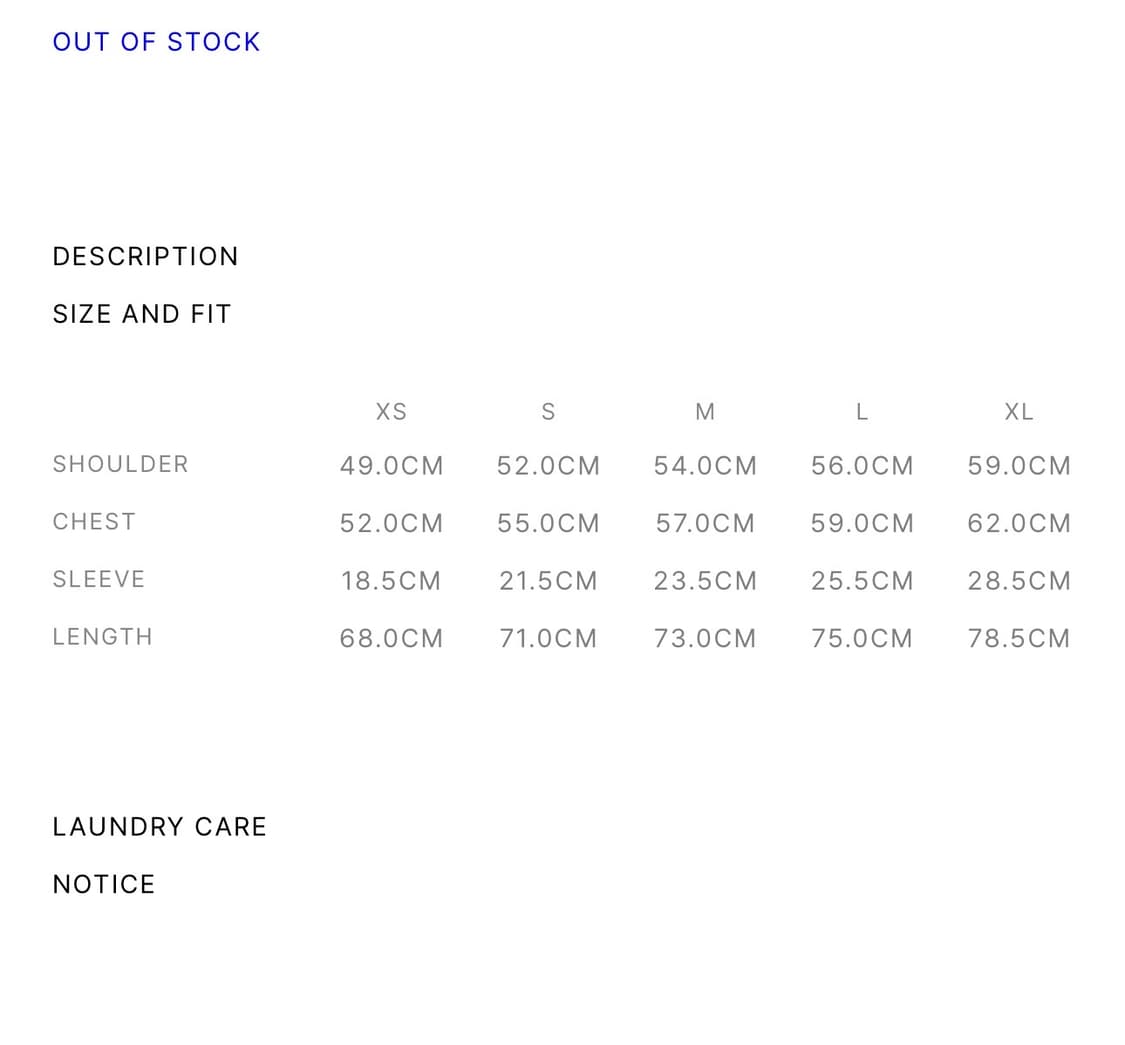Select the 18.5CM sleeve value
1125x1045 pixels.
(391, 581)
